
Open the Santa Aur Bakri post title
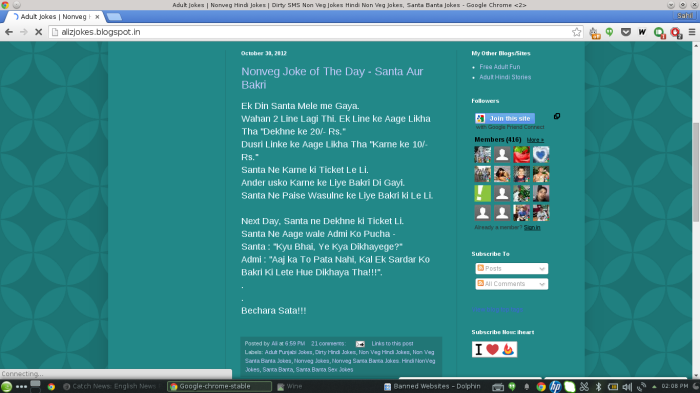point(332,78)
